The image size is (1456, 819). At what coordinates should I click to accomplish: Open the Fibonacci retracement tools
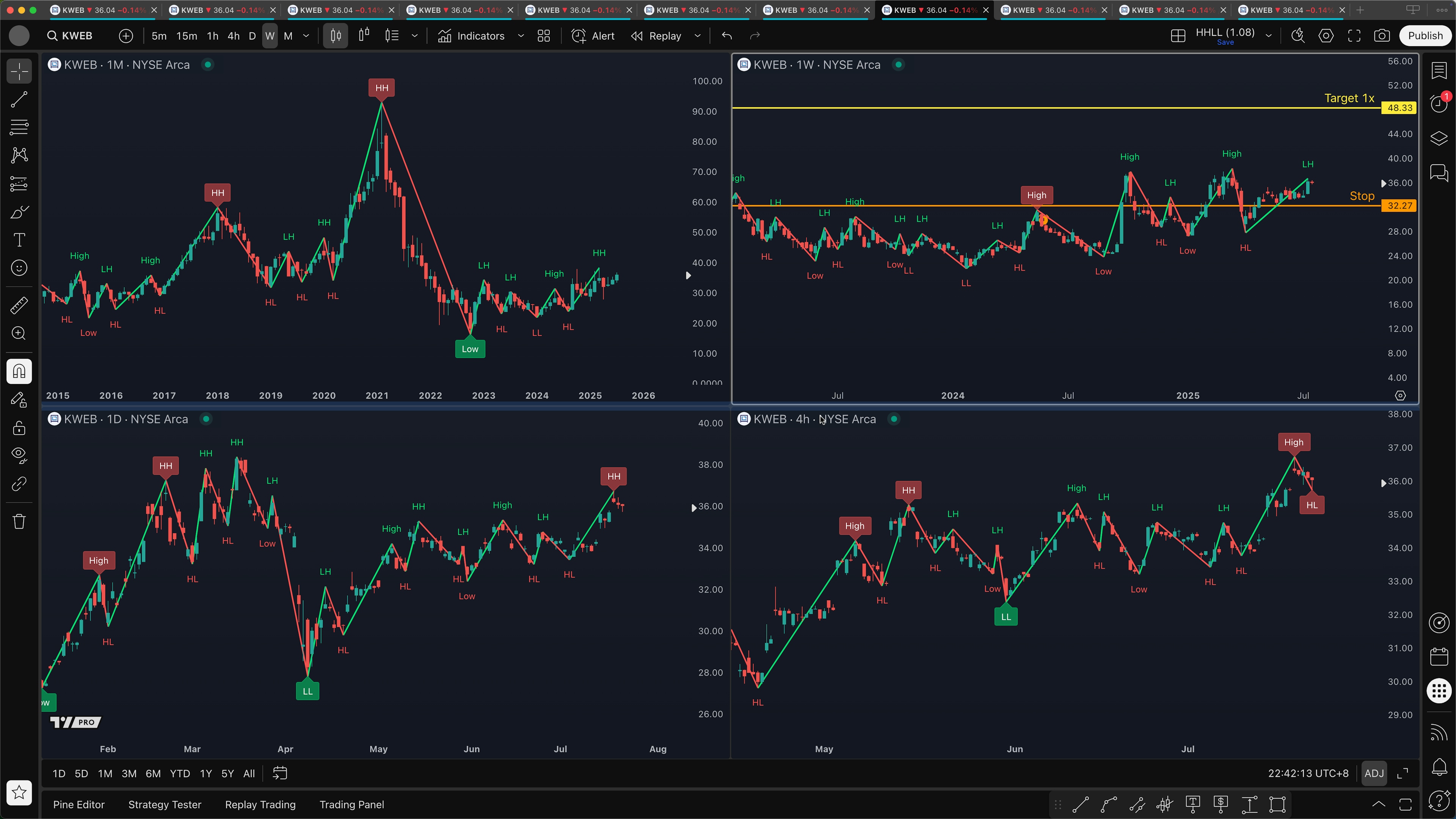coord(19,127)
